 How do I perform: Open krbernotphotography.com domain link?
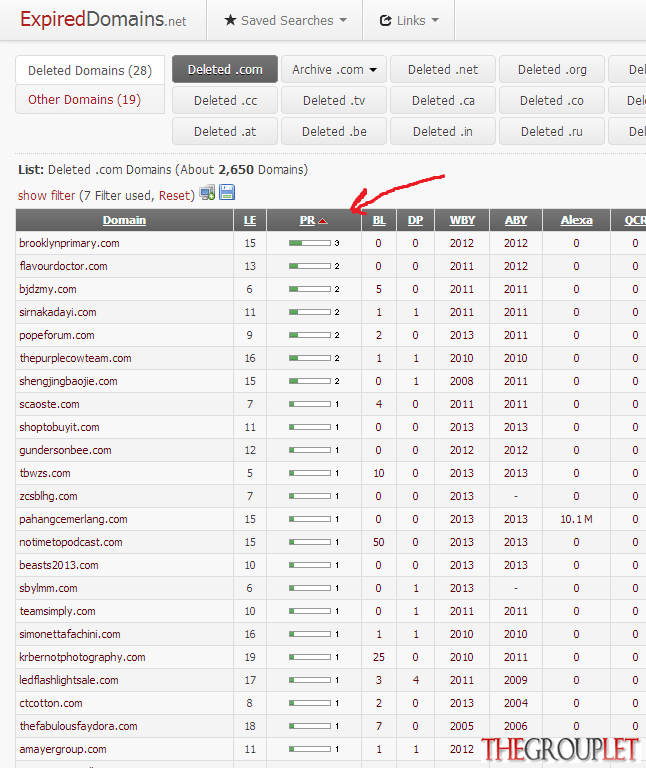82,657
